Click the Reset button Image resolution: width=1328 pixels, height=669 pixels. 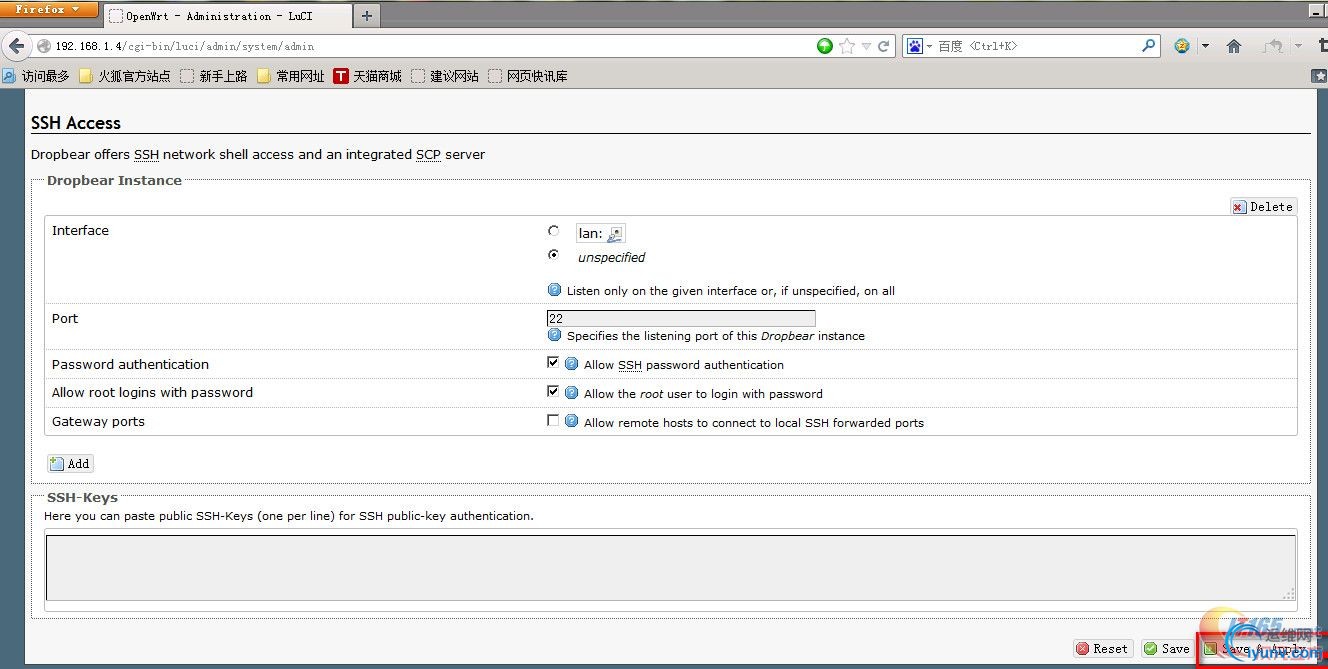point(1103,648)
